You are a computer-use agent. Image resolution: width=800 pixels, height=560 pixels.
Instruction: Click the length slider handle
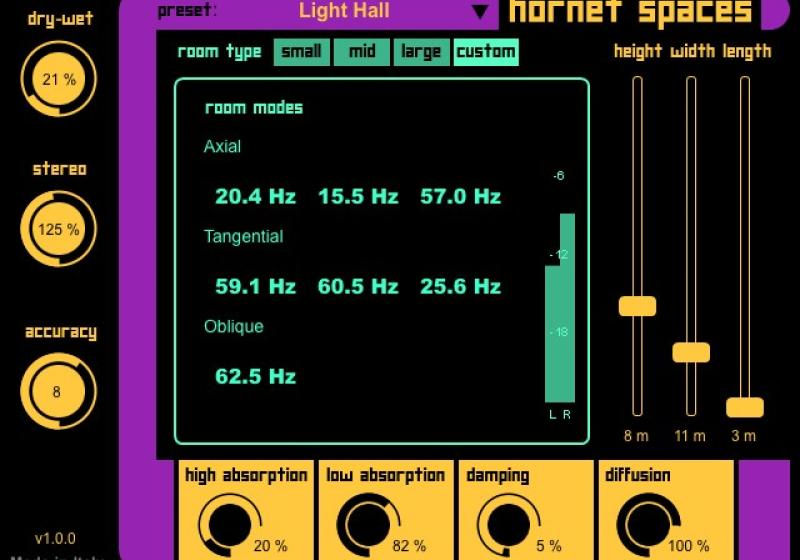[745, 408]
